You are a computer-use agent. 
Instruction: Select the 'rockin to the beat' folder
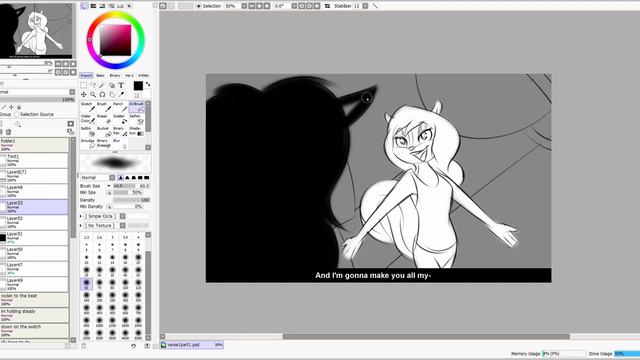point(34,300)
